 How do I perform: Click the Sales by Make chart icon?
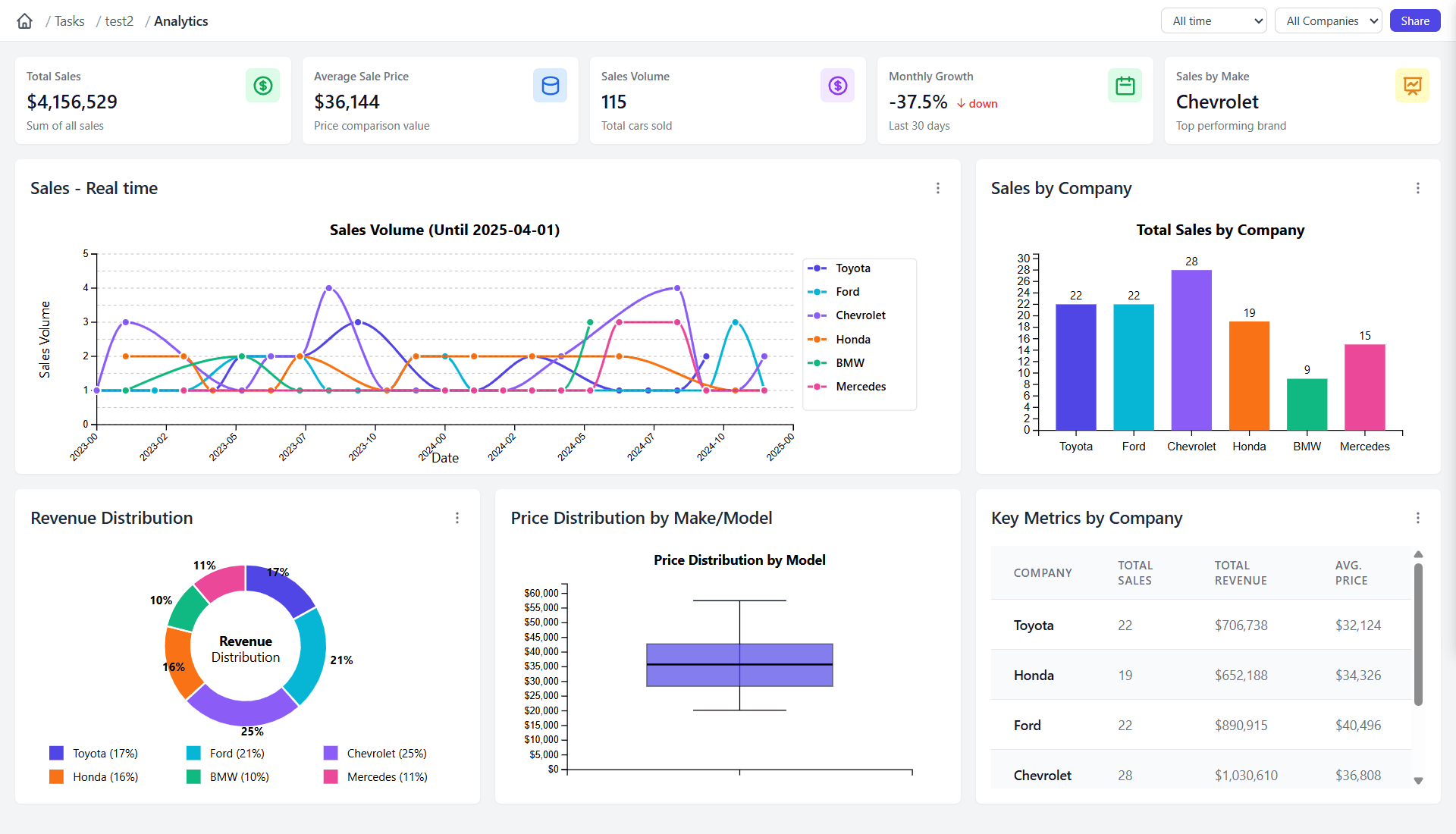(1412, 86)
